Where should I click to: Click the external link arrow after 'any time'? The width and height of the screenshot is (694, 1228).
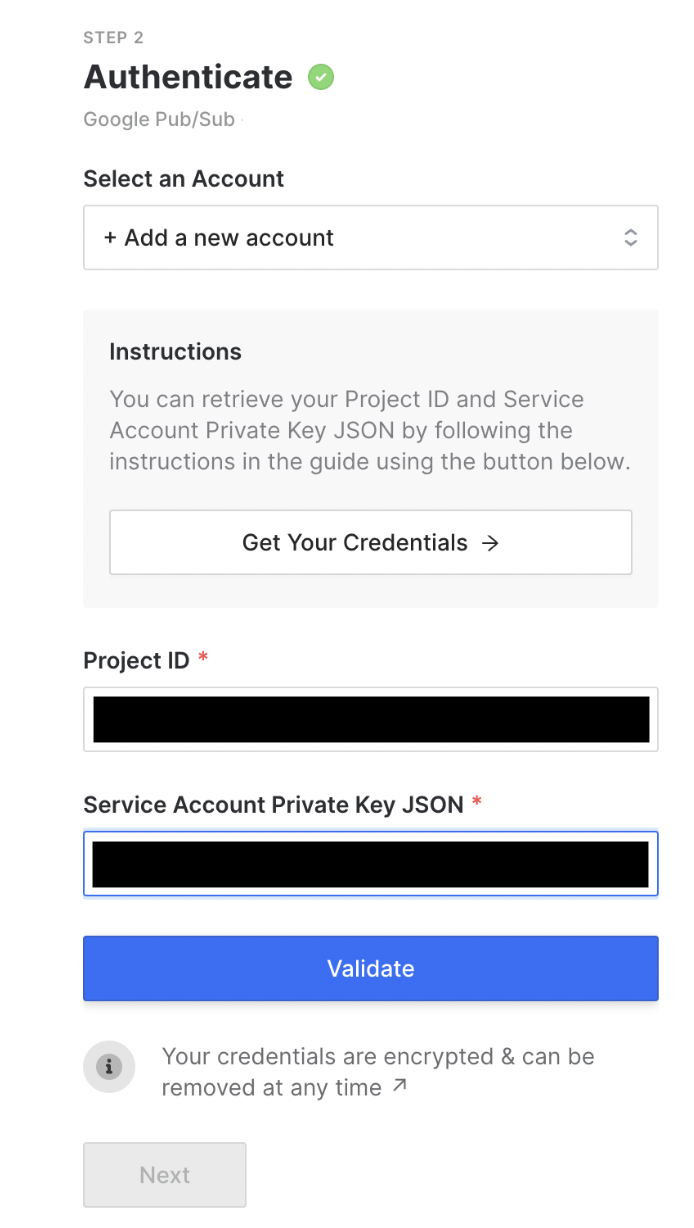click(400, 1086)
